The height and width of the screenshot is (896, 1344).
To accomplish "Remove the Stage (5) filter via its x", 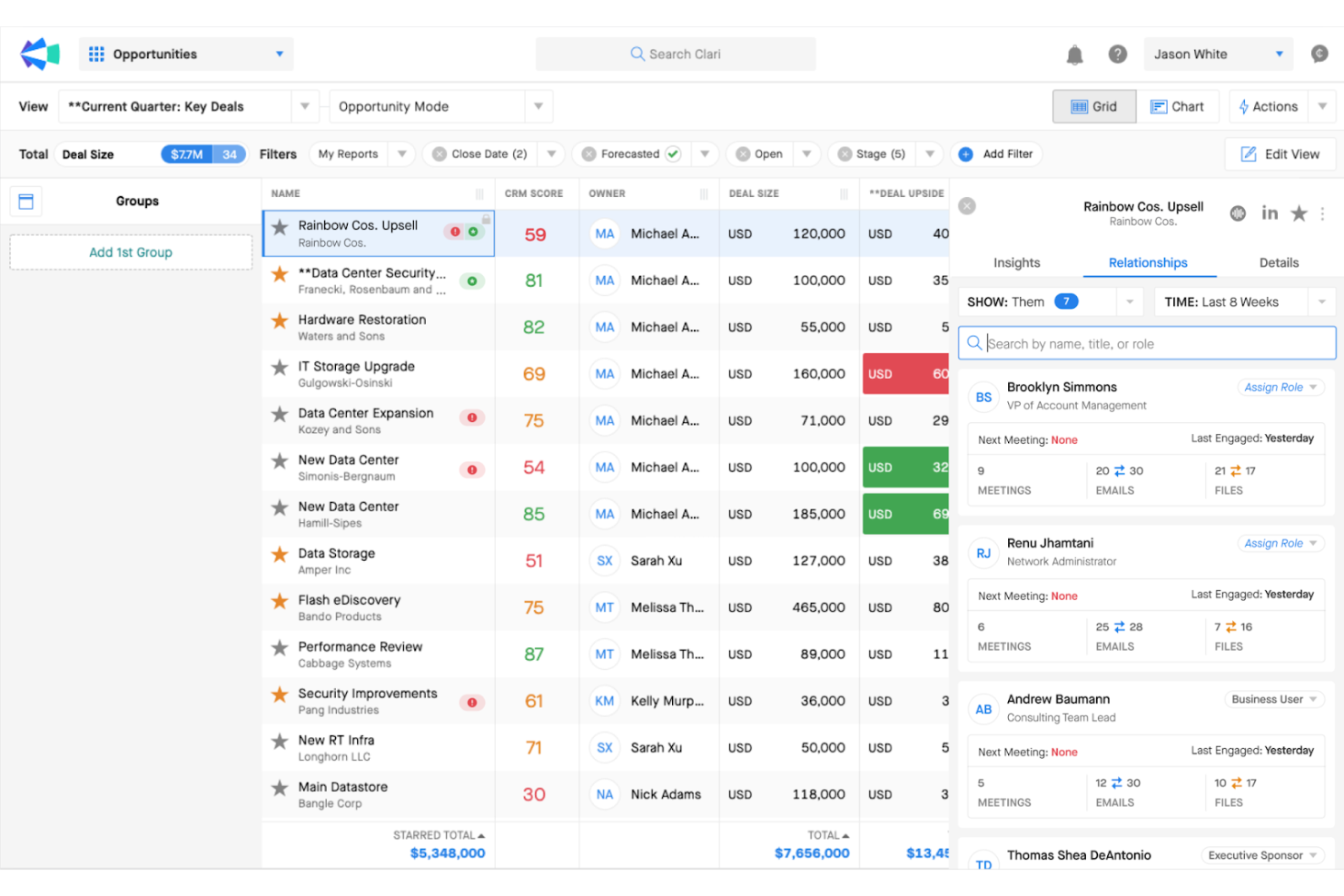I will point(845,154).
